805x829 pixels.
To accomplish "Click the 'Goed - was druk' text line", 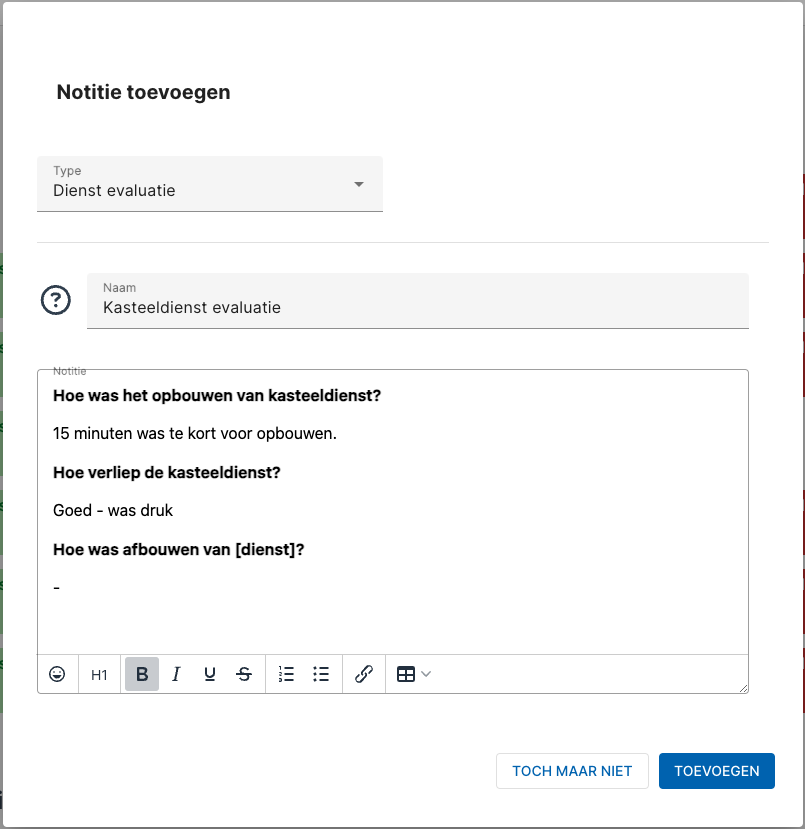I will click(x=113, y=511).
